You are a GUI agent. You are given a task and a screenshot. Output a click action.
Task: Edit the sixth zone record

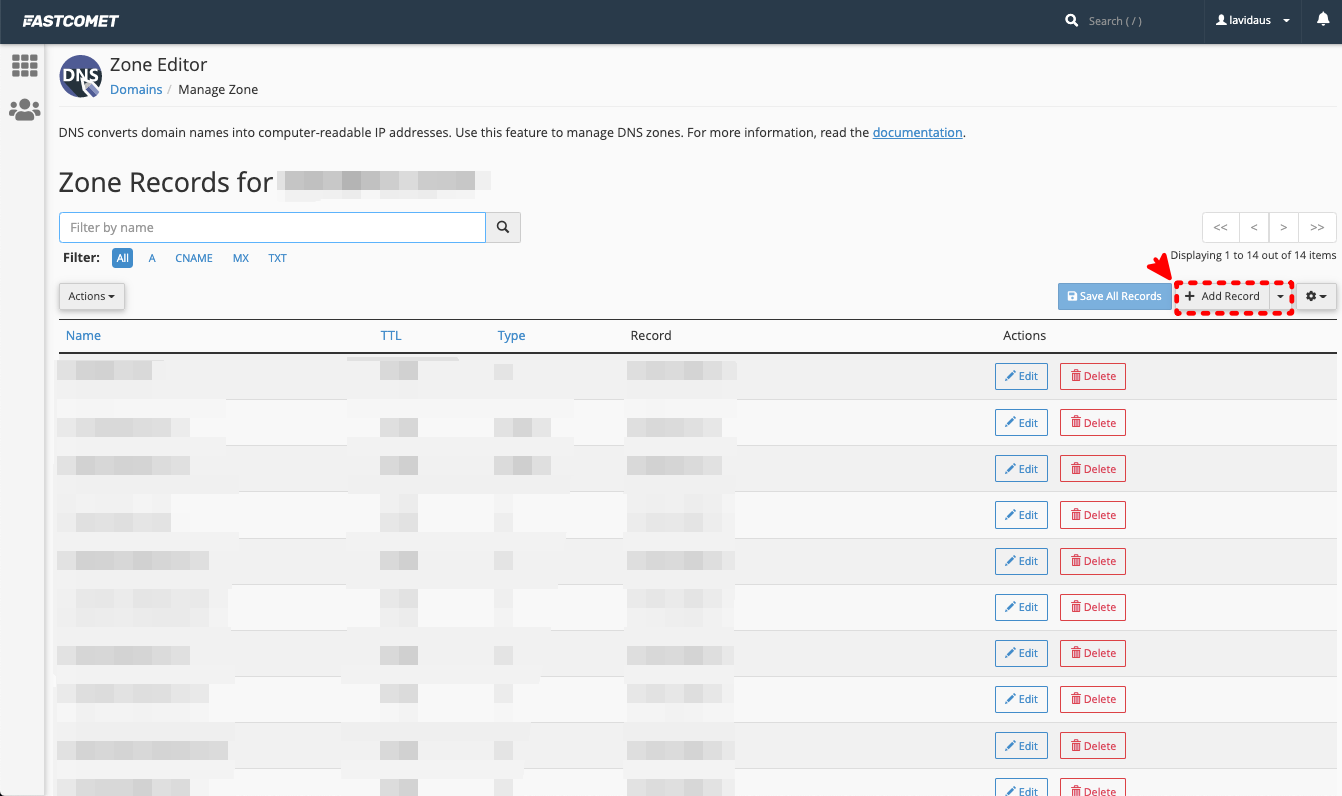[1021, 607]
